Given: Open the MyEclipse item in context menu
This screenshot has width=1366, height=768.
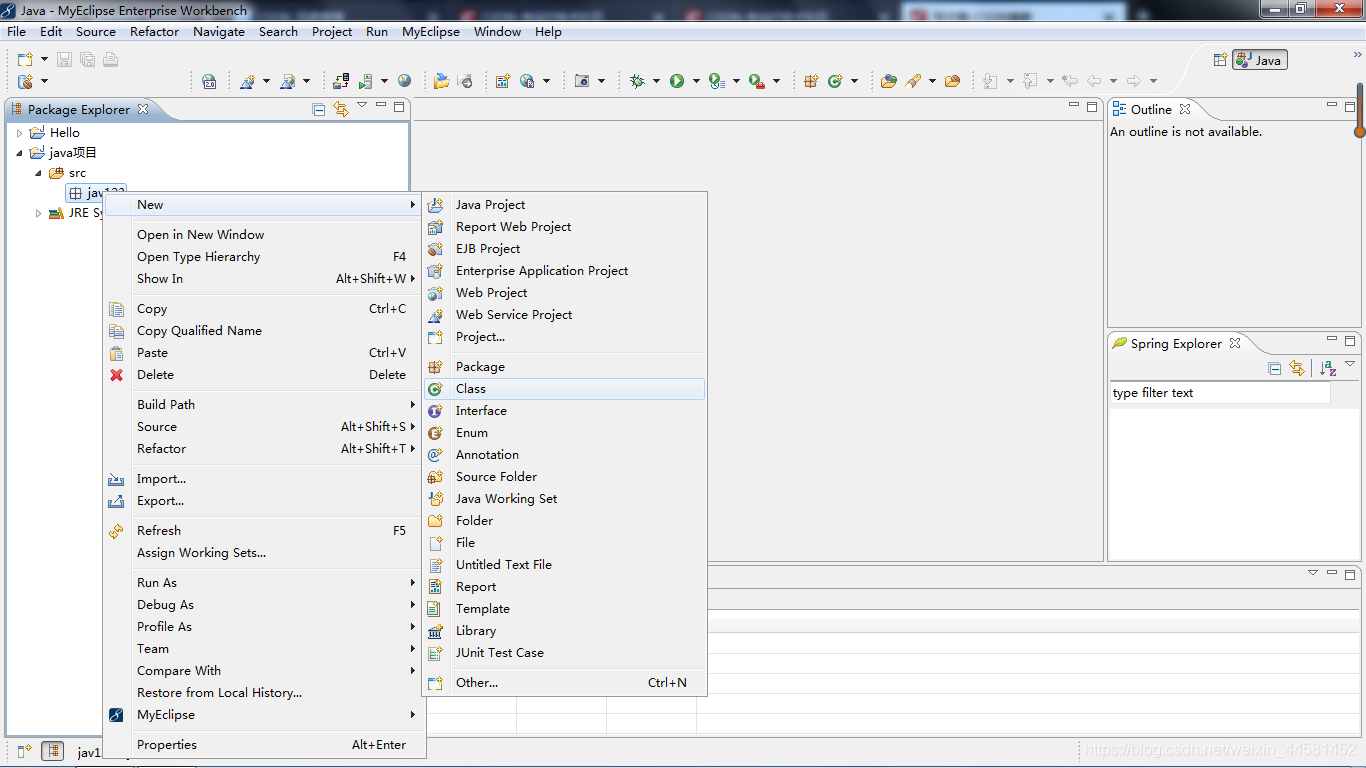Looking at the screenshot, I should pyautogui.click(x=264, y=715).
